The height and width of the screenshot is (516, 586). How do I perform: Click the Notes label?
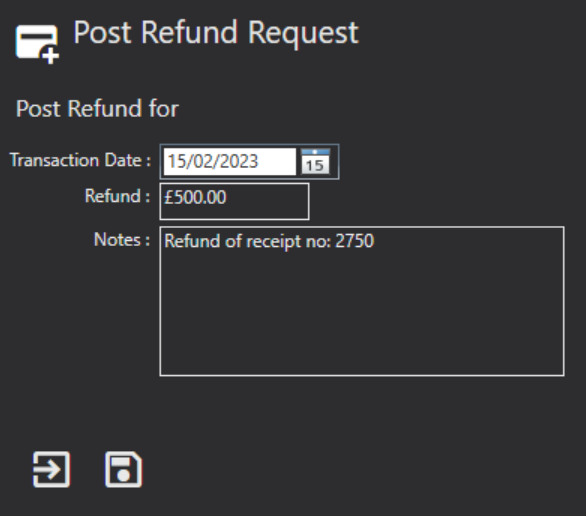122,240
